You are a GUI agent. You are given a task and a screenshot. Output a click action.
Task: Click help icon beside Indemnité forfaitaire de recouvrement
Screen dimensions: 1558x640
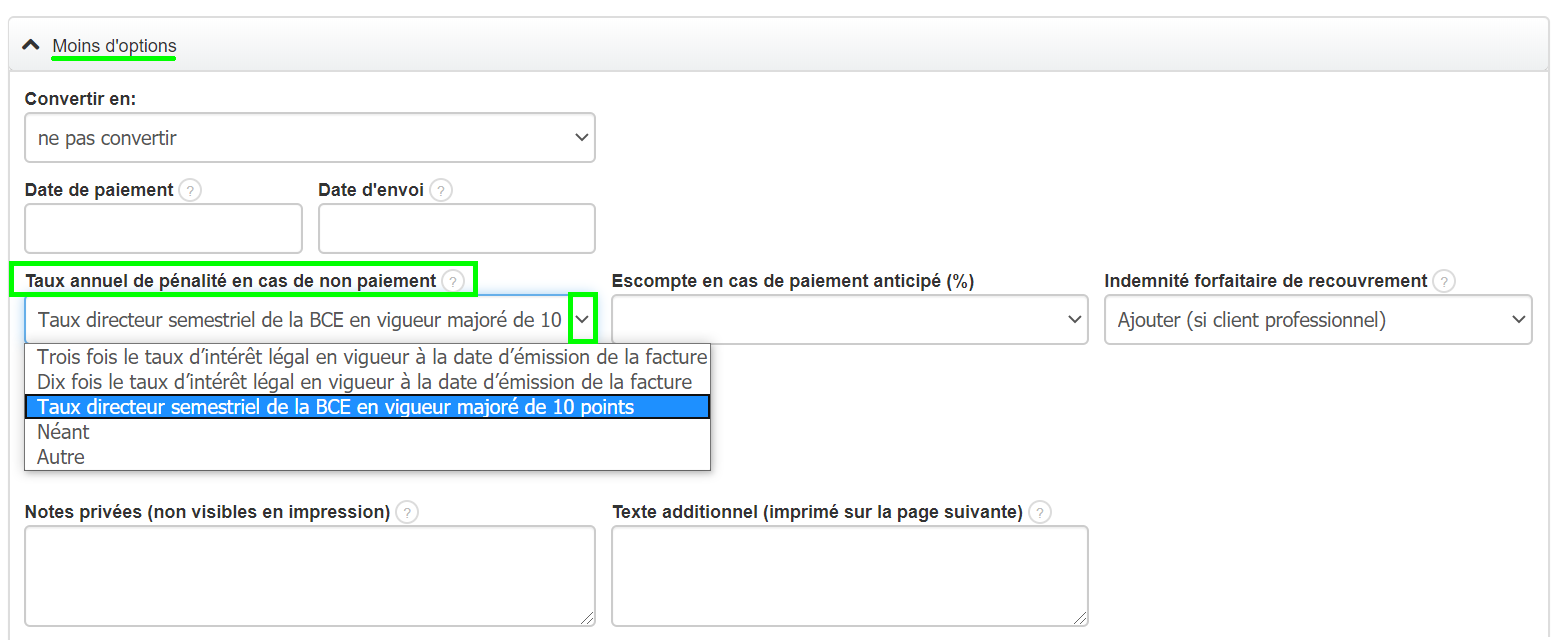click(x=1444, y=281)
